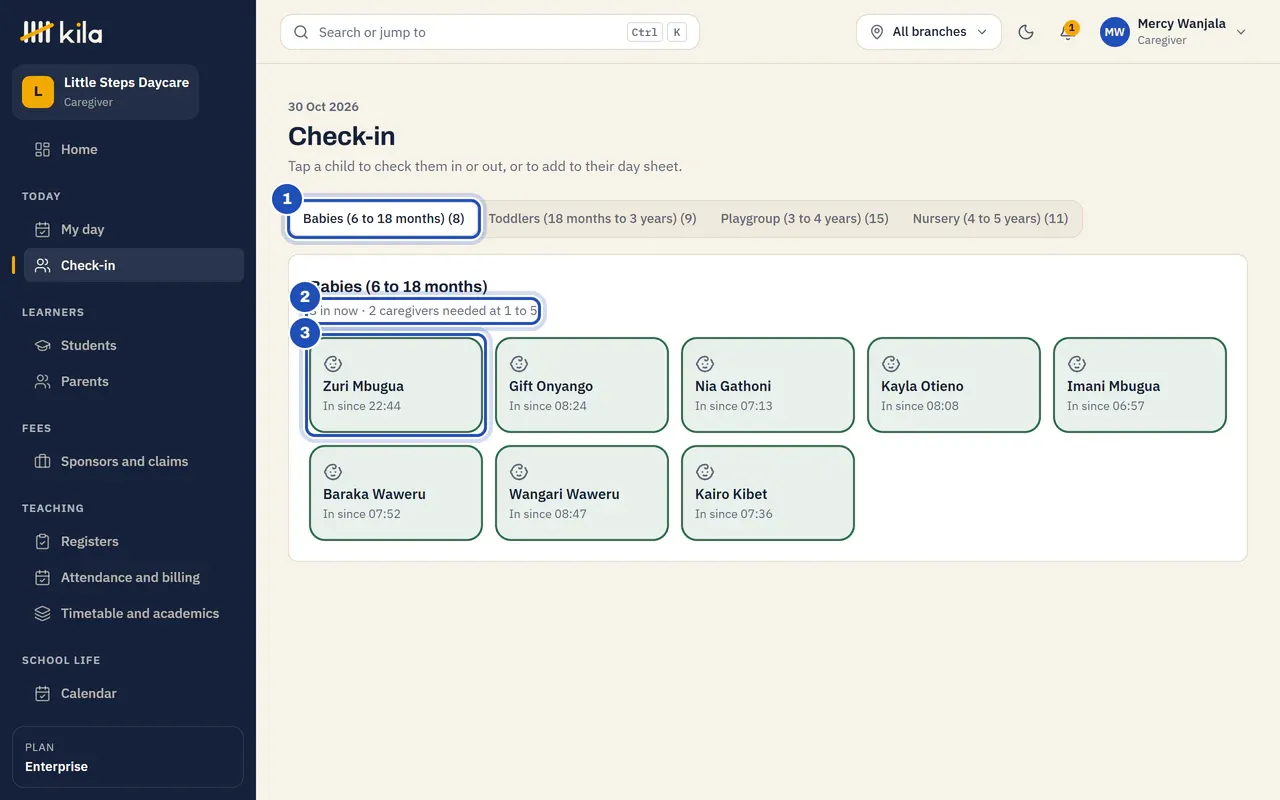Tap the Baraka Waweru child card
The image size is (1280, 800).
tap(396, 493)
